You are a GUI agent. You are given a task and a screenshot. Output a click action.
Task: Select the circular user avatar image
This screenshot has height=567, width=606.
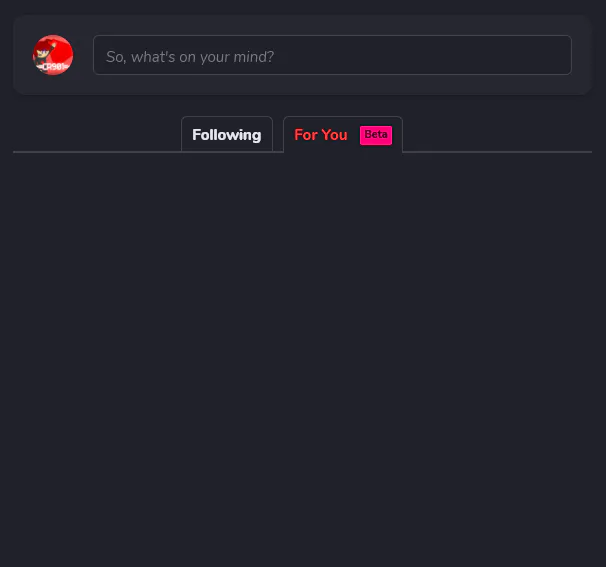(53, 55)
